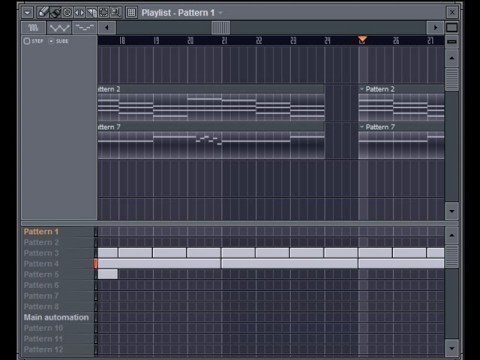Click the pattern list scroll down arrow
This screenshot has height=360, width=480.
pos(452,348)
